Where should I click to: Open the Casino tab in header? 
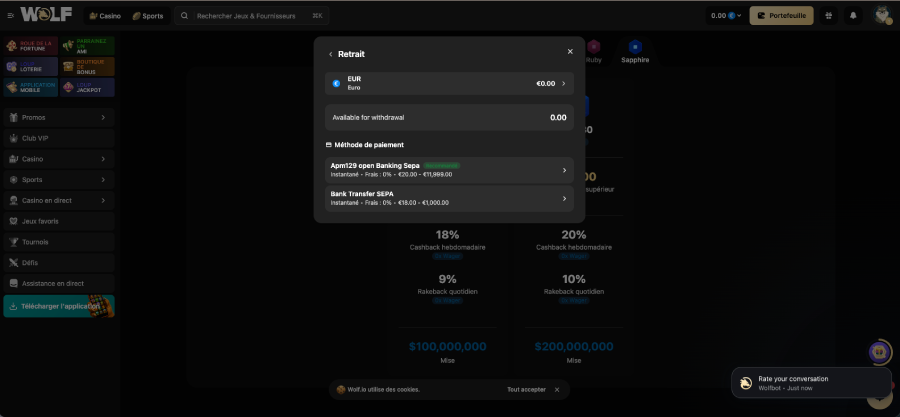(x=105, y=16)
